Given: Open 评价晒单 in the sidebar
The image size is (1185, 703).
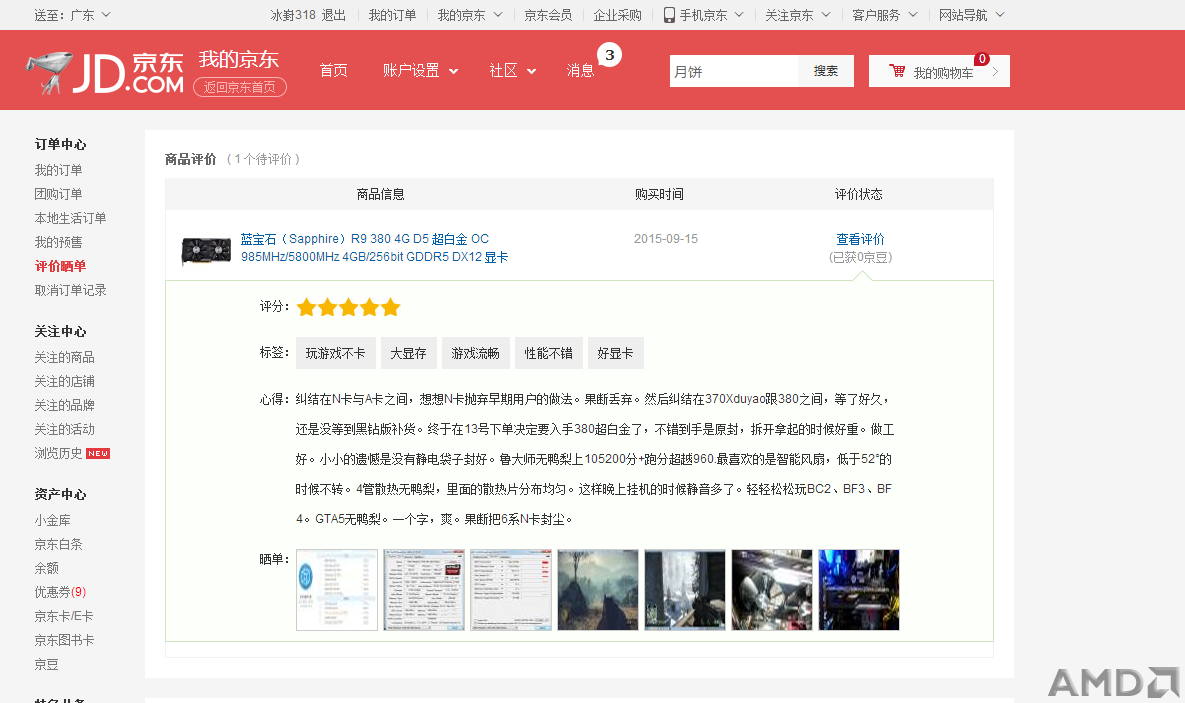Looking at the screenshot, I should click(x=60, y=266).
